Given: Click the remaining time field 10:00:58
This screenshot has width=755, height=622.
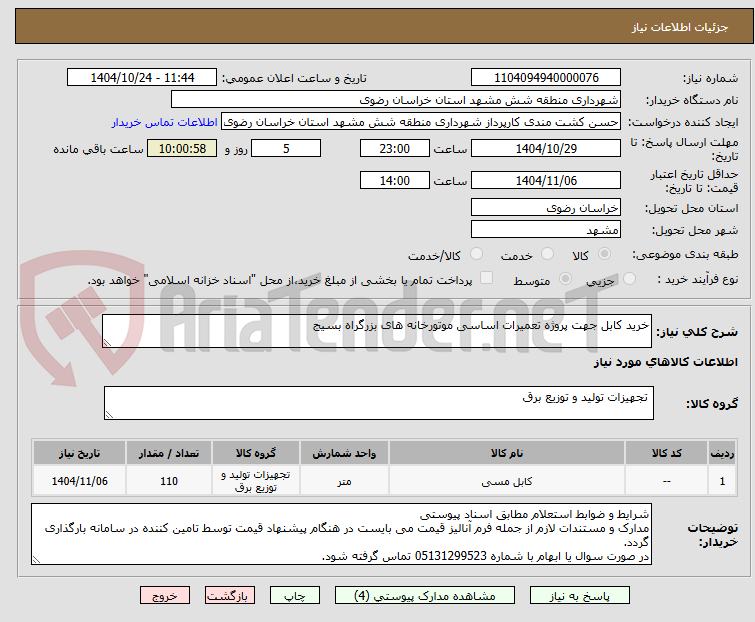Looking at the screenshot, I should click(x=182, y=148).
